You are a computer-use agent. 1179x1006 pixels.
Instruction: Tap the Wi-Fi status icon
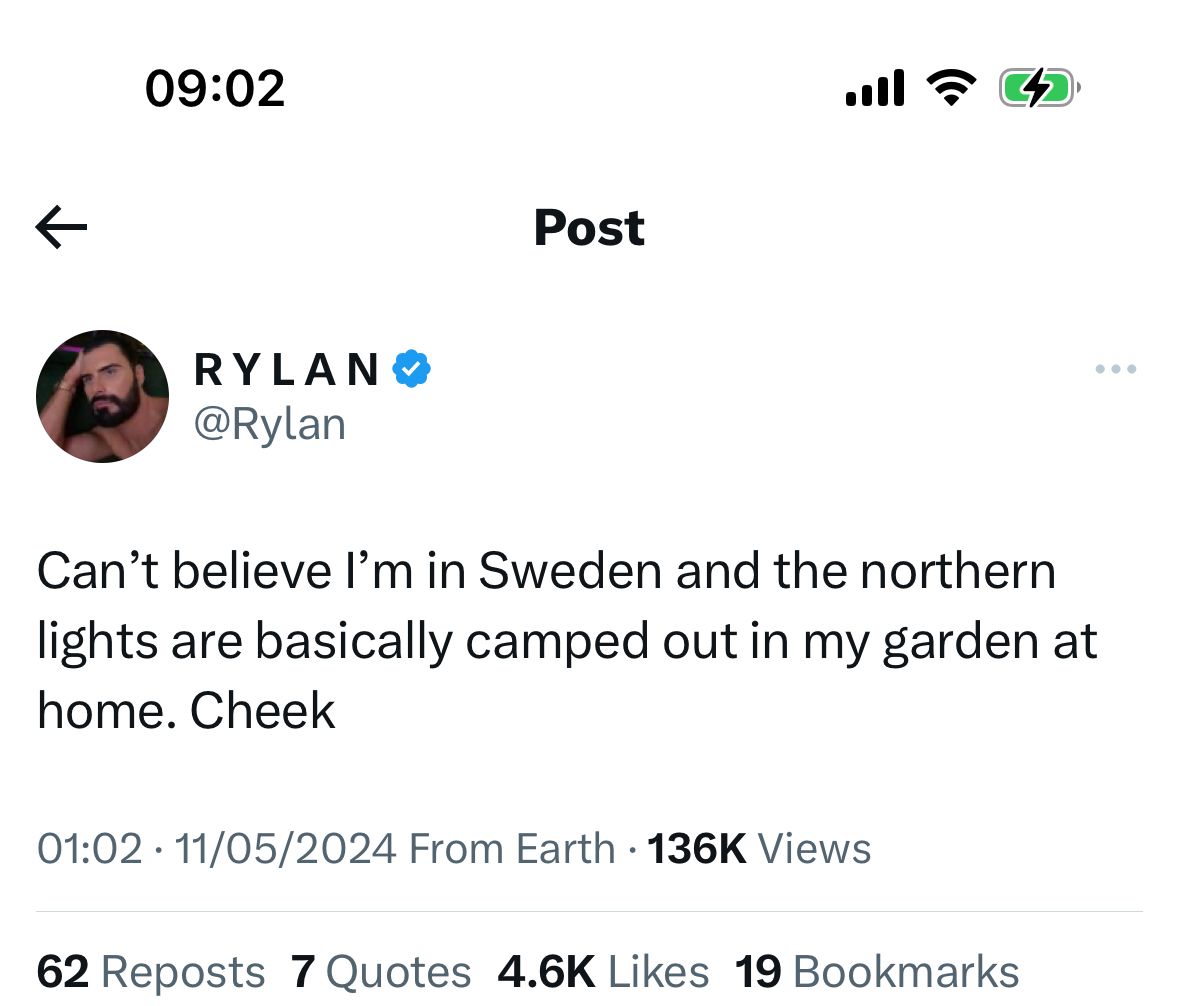click(x=951, y=87)
